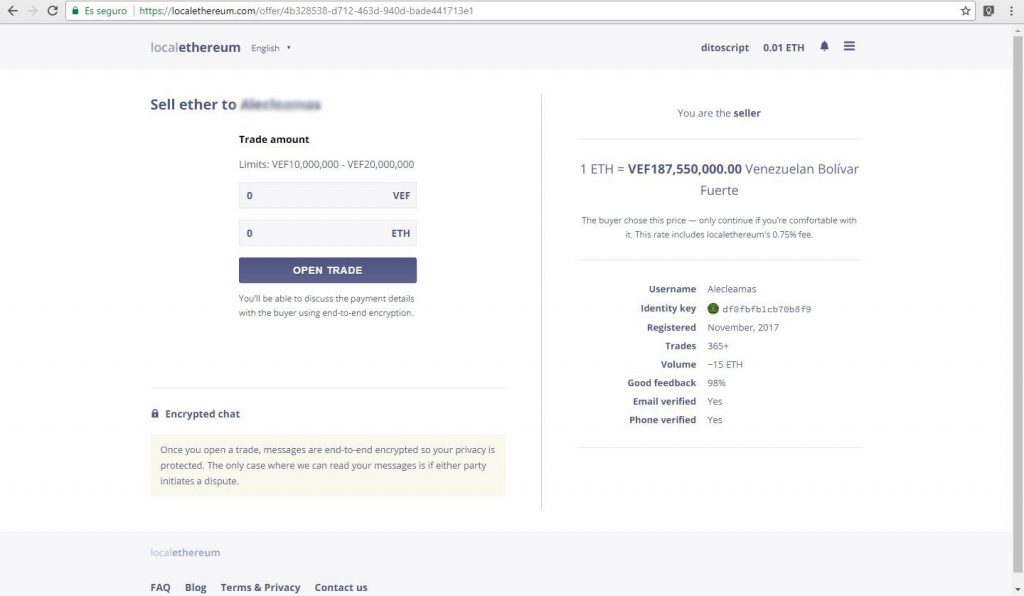1024x596 pixels.
Task: Click the 365+ trades value
Action: [x=718, y=346]
